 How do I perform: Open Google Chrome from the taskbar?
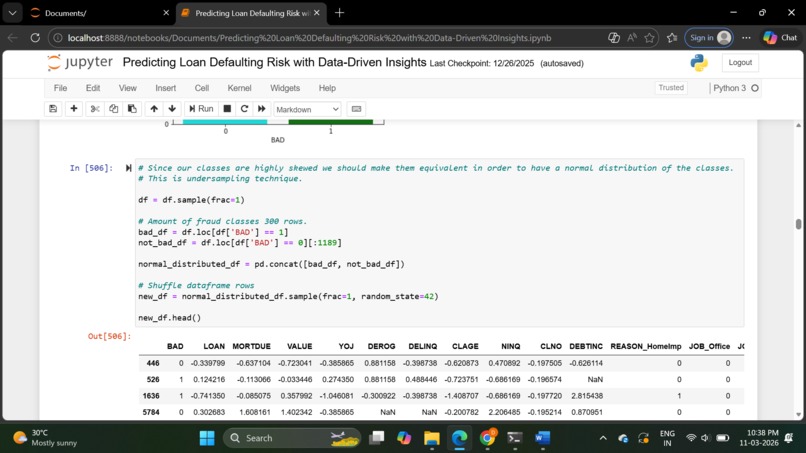[x=487, y=438]
